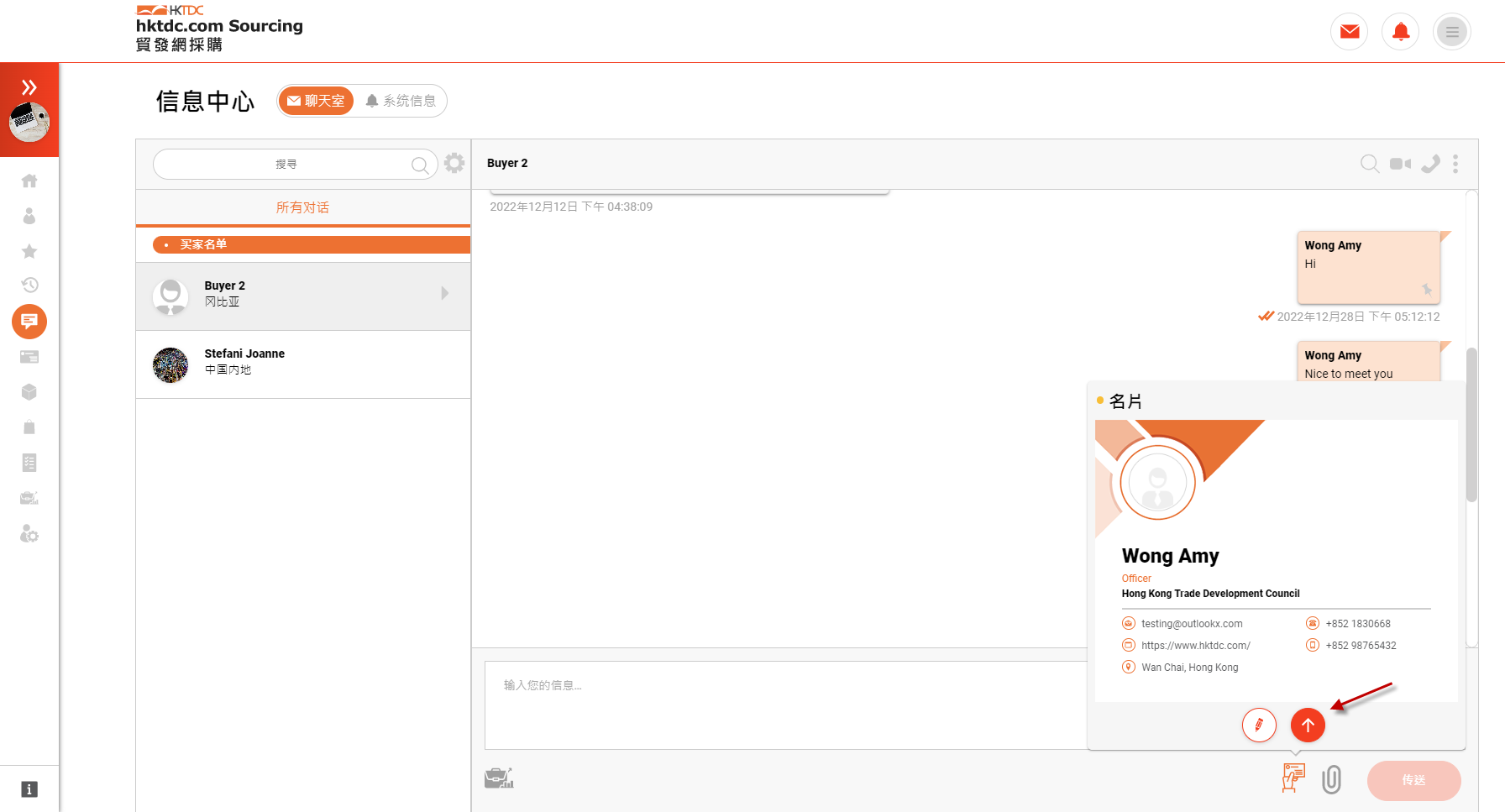Open the notification bell in header
This screenshot has width=1505, height=812.
1401,32
